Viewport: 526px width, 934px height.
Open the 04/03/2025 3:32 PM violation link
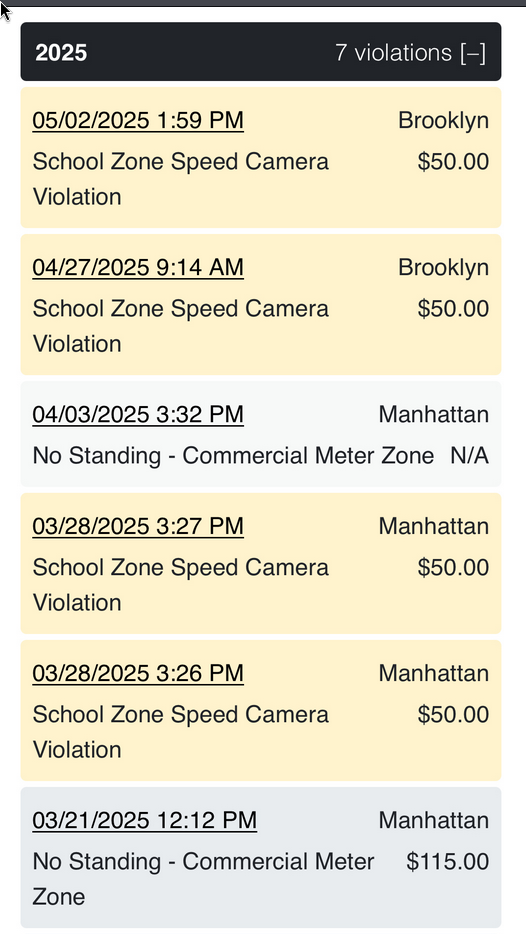coord(138,415)
